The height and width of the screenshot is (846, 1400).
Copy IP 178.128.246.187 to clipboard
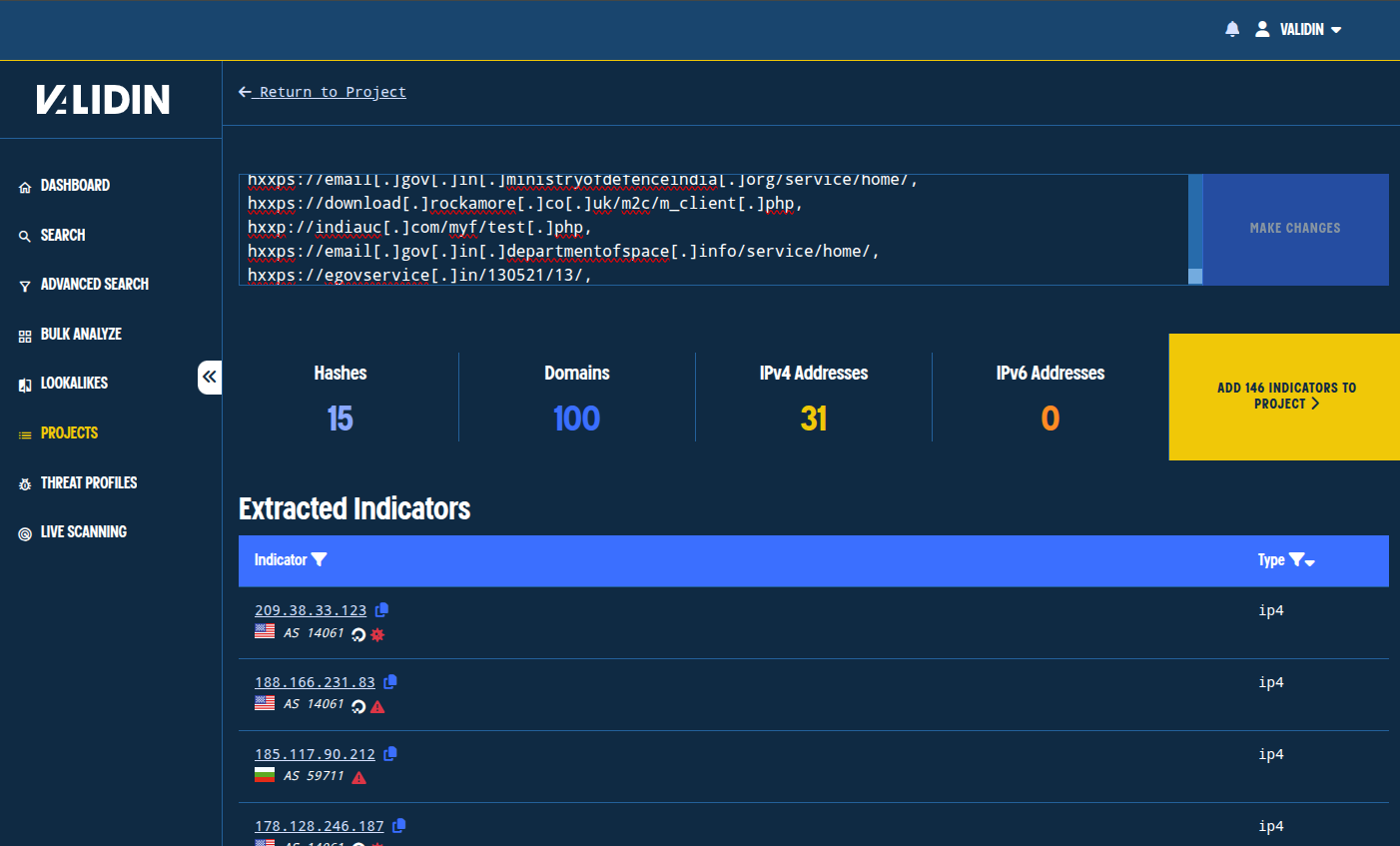click(x=399, y=826)
